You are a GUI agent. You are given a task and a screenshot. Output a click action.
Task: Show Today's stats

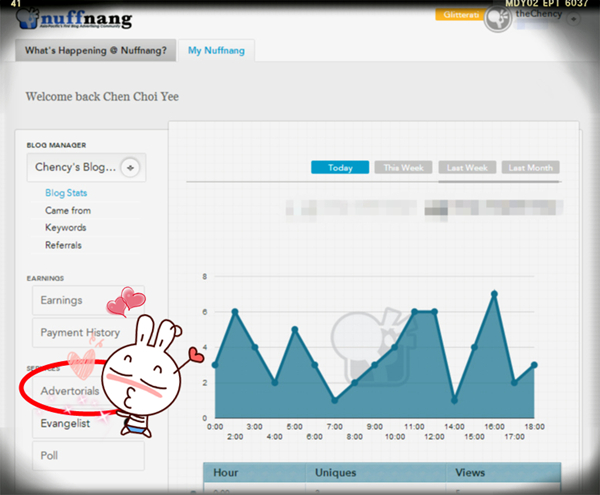pos(340,167)
